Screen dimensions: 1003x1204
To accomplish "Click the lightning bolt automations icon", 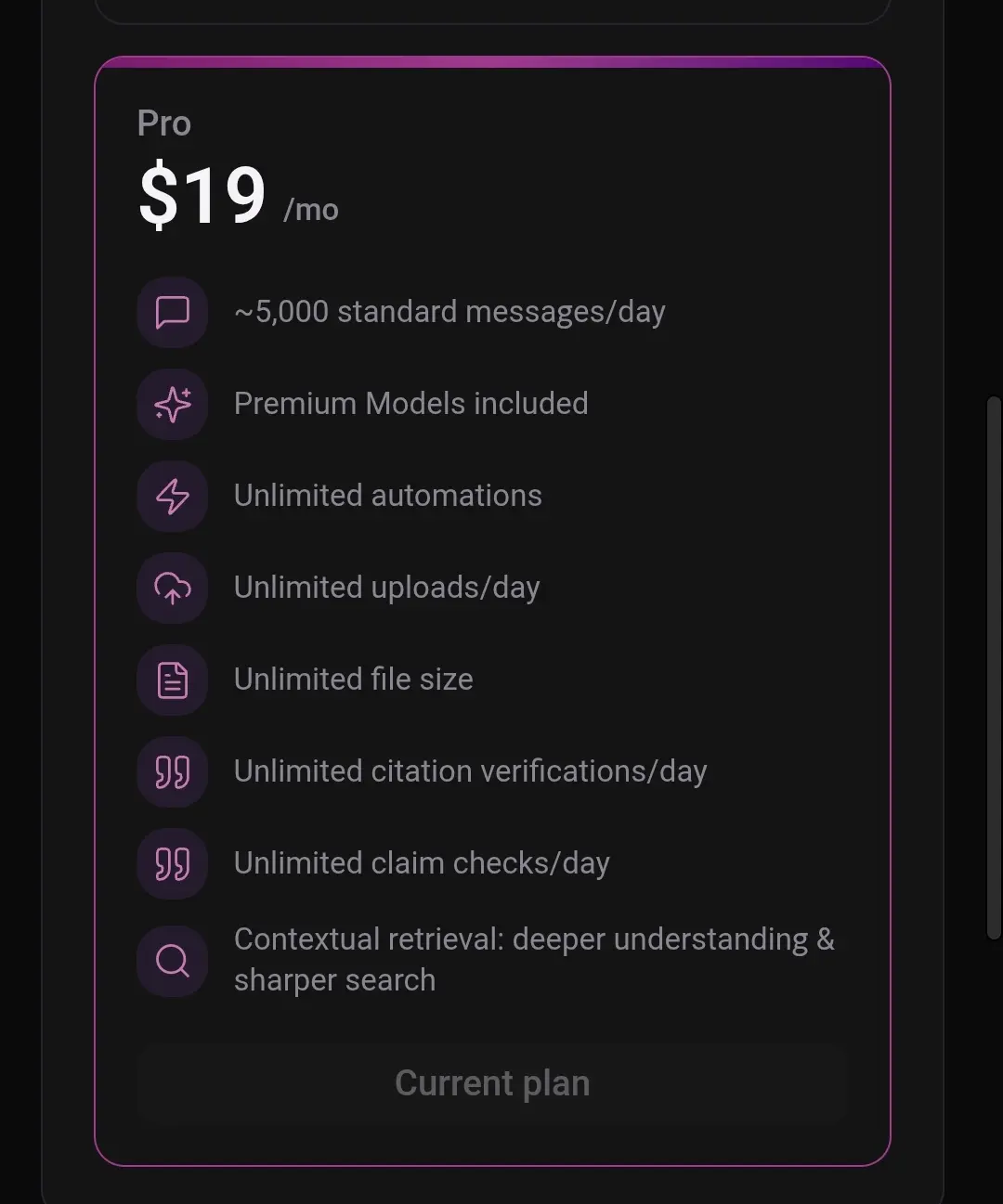I will [172, 496].
